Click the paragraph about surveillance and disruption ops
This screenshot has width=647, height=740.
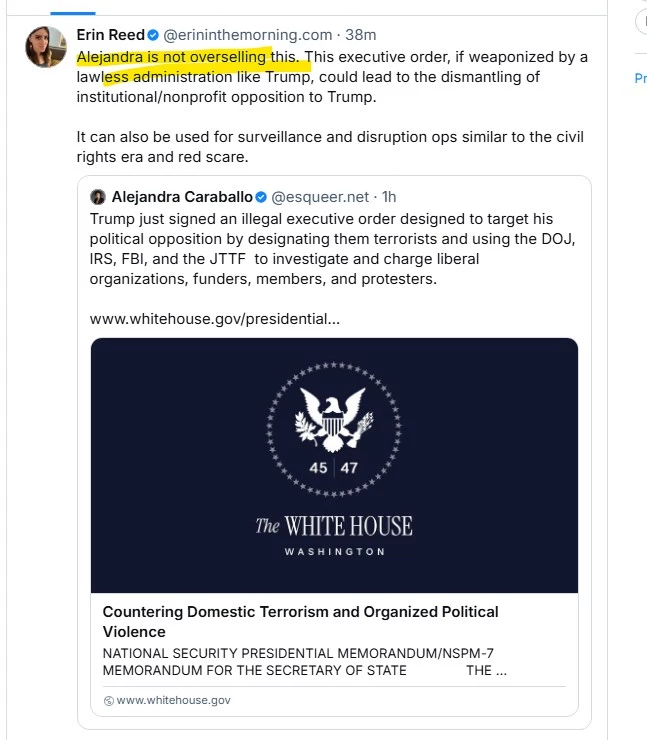pyautogui.click(x=330, y=147)
